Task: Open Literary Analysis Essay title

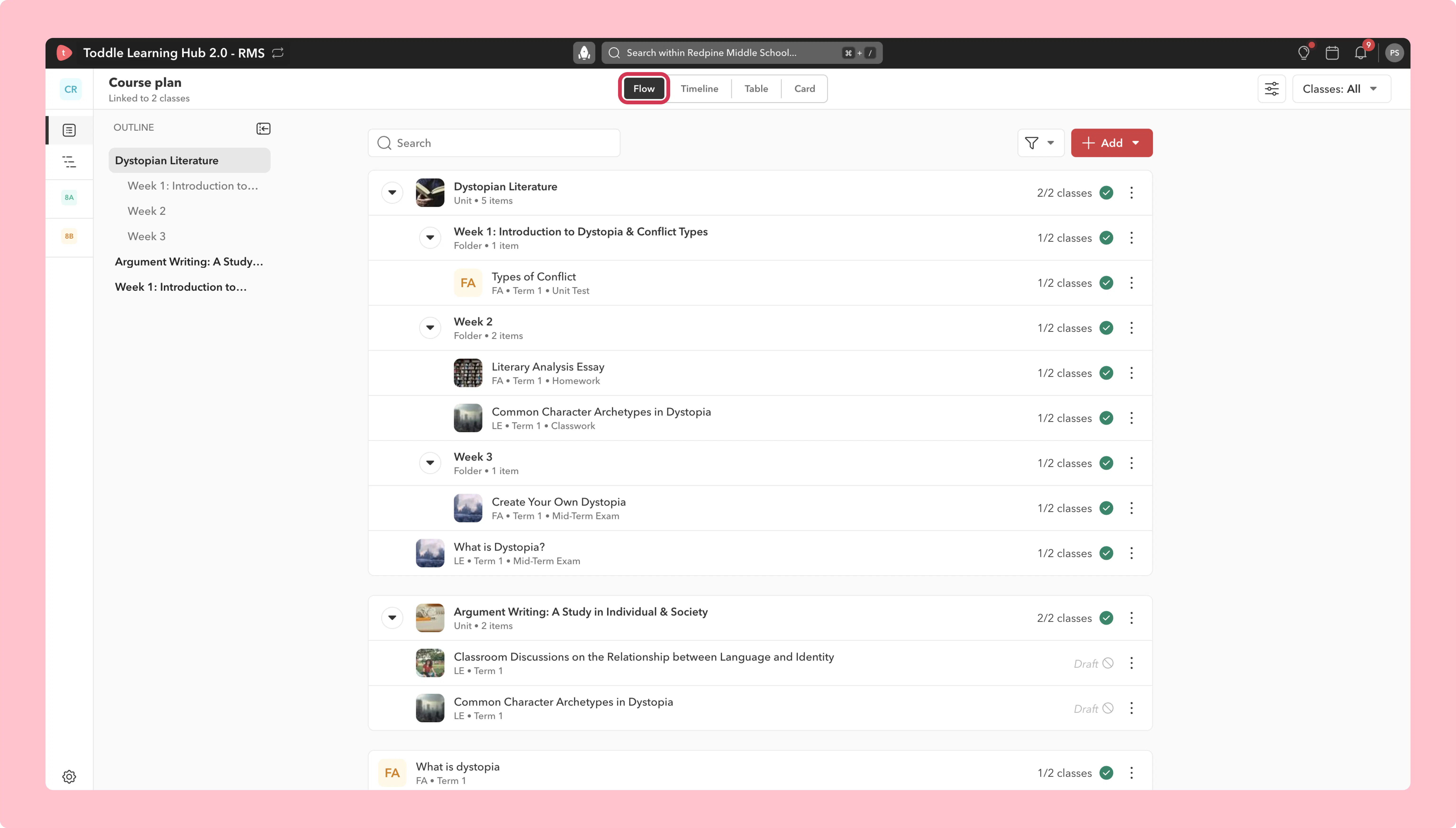Action: coord(548,367)
